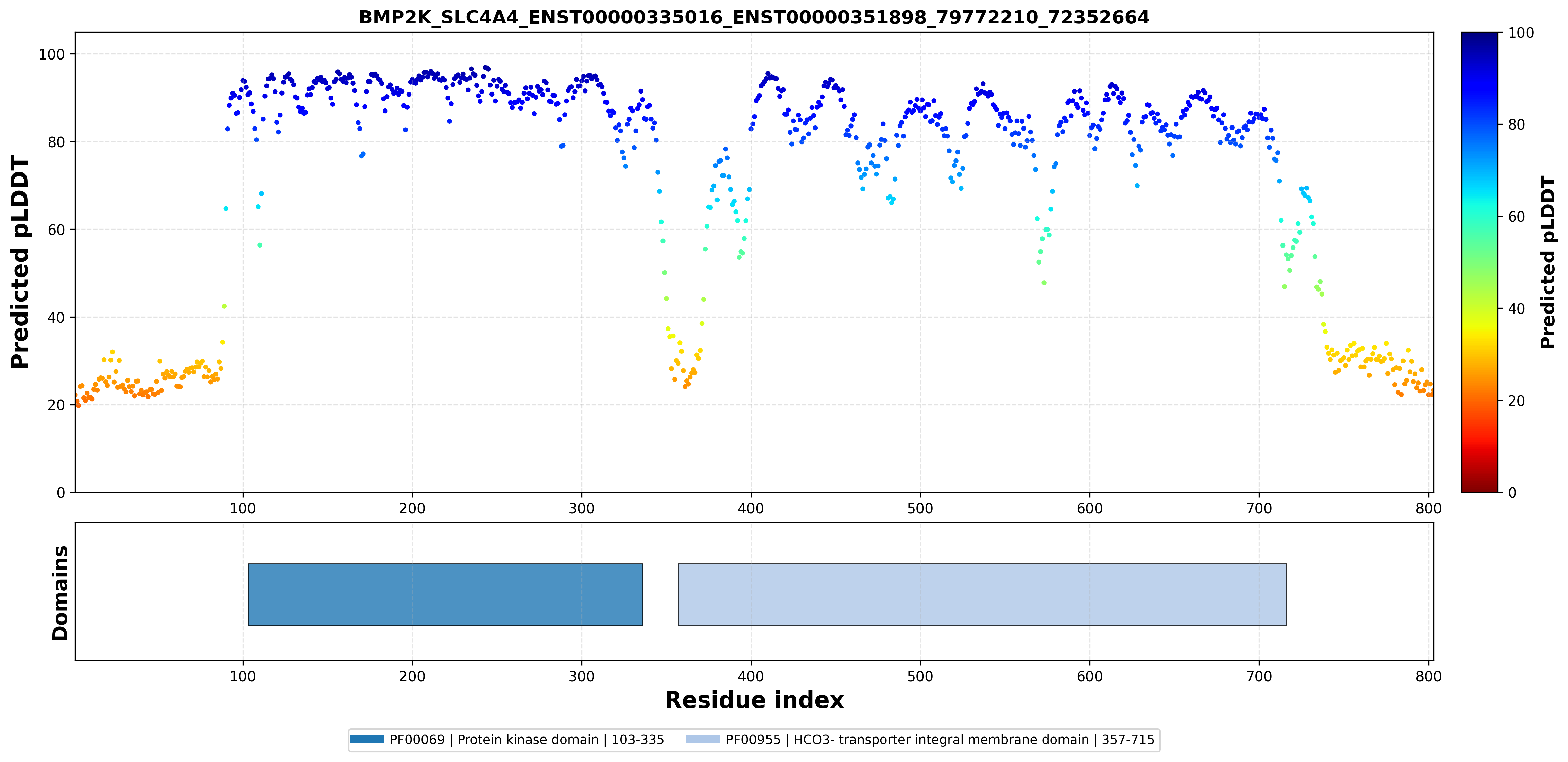The width and height of the screenshot is (1568, 762).
Task: Click the Residue index axis label
Action: click(x=754, y=700)
